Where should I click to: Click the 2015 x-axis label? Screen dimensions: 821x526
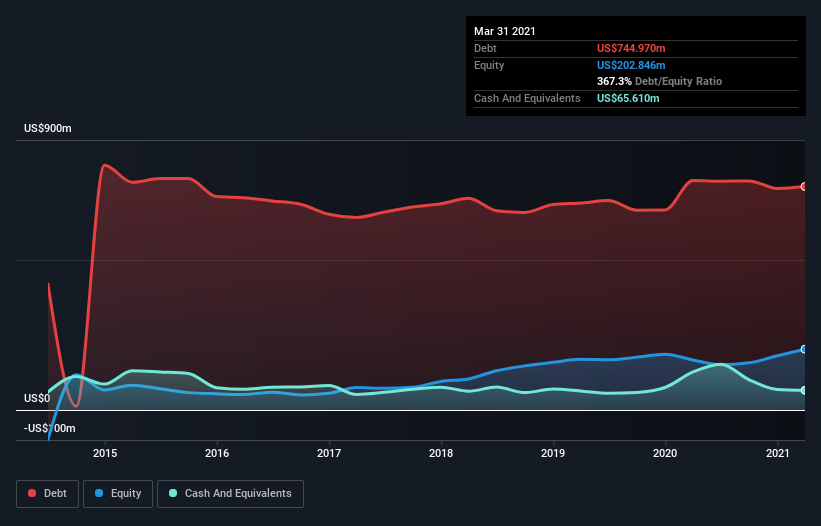[x=105, y=453]
